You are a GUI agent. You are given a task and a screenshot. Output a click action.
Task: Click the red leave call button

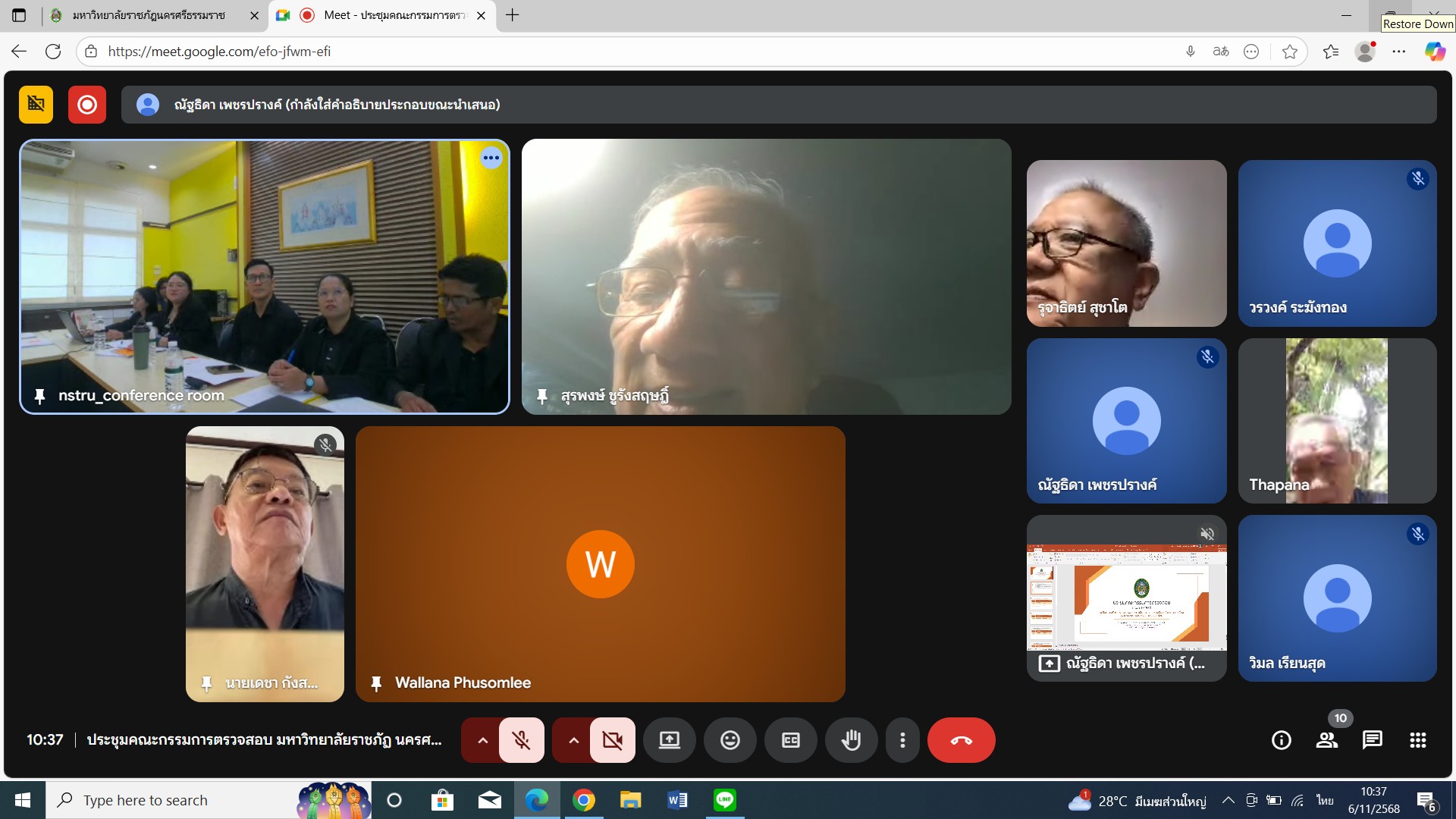961,740
